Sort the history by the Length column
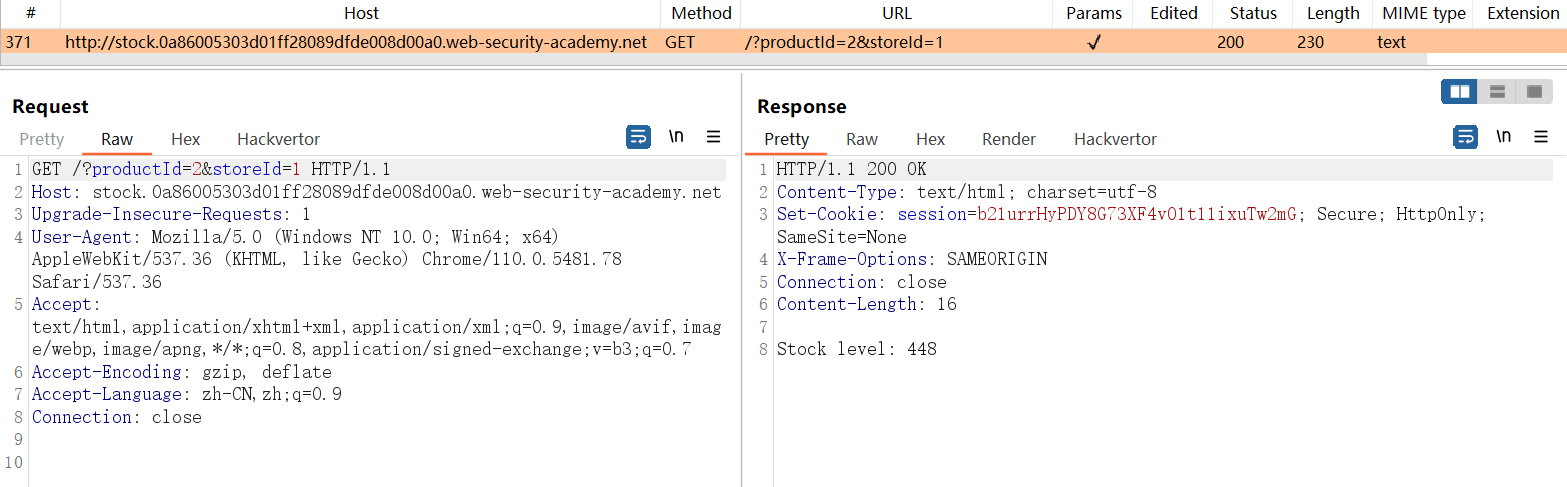 click(1333, 13)
